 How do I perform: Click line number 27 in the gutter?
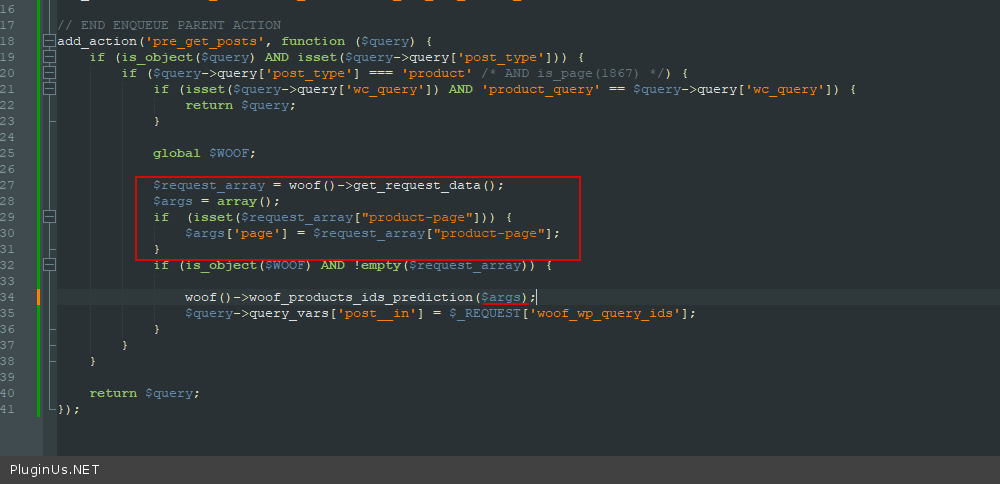tap(8, 185)
